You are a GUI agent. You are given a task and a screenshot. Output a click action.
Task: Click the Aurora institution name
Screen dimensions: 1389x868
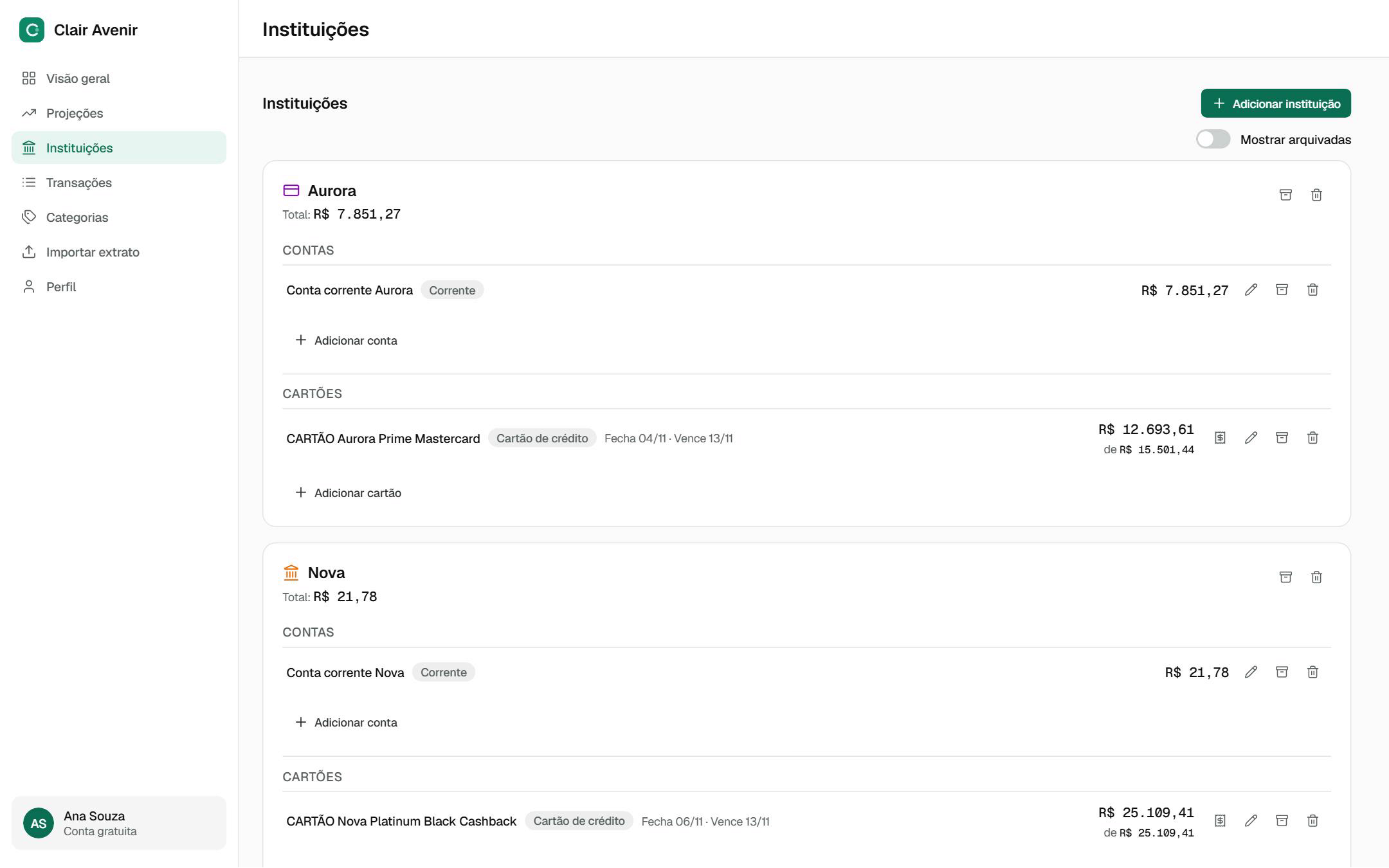[x=332, y=191]
